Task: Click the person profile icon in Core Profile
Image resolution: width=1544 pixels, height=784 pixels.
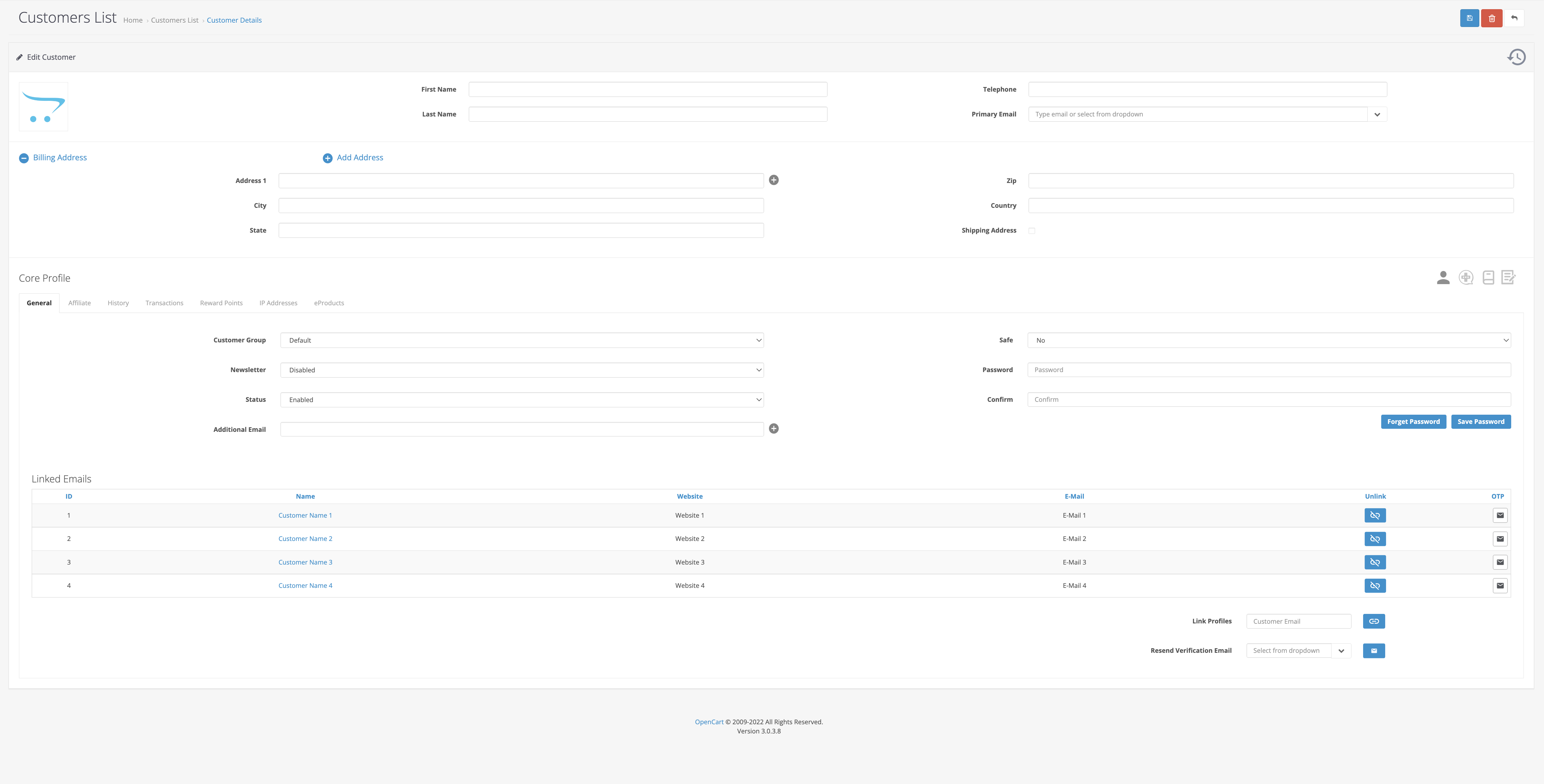Action: (x=1443, y=277)
